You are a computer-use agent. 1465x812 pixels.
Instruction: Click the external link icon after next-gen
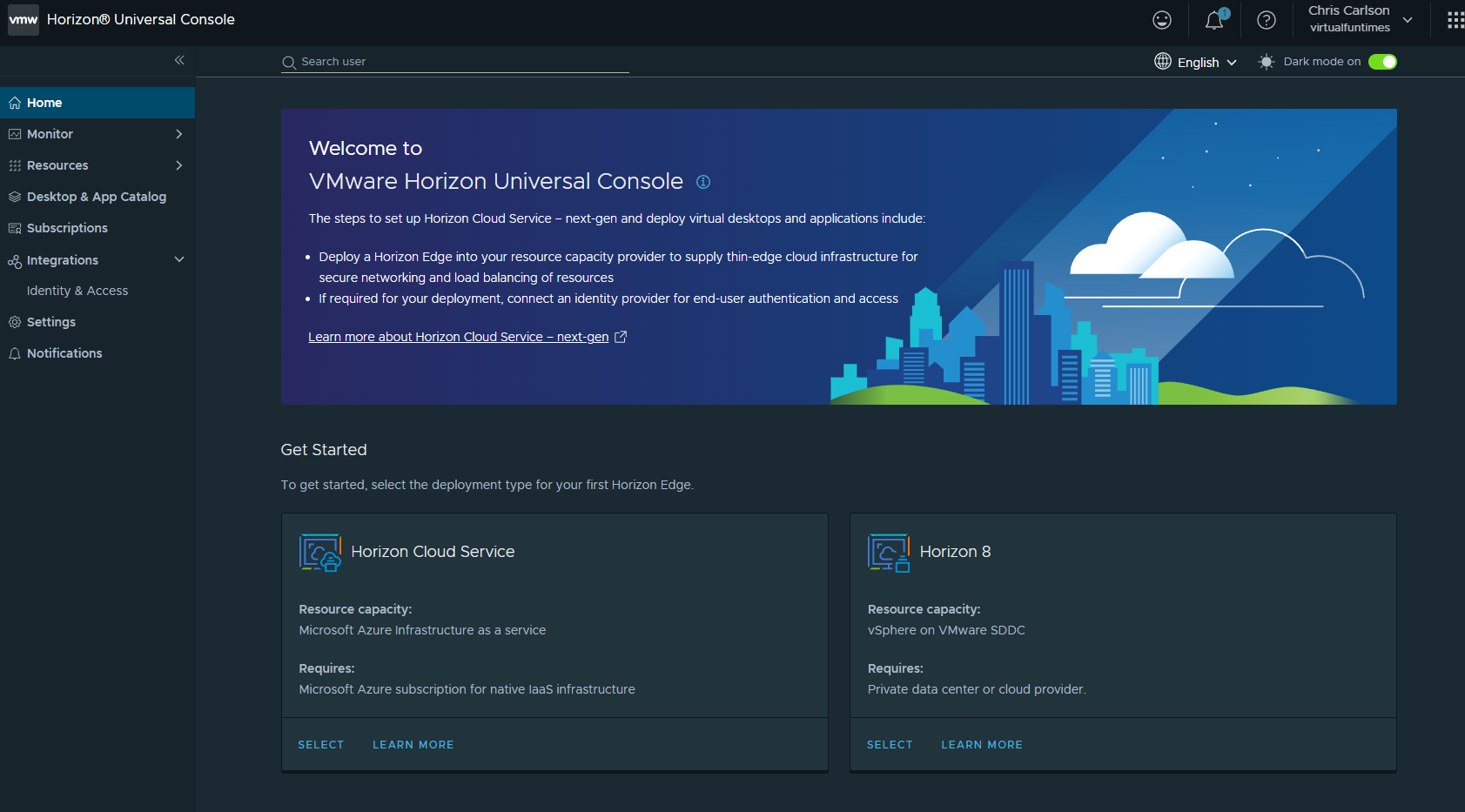[x=621, y=337]
